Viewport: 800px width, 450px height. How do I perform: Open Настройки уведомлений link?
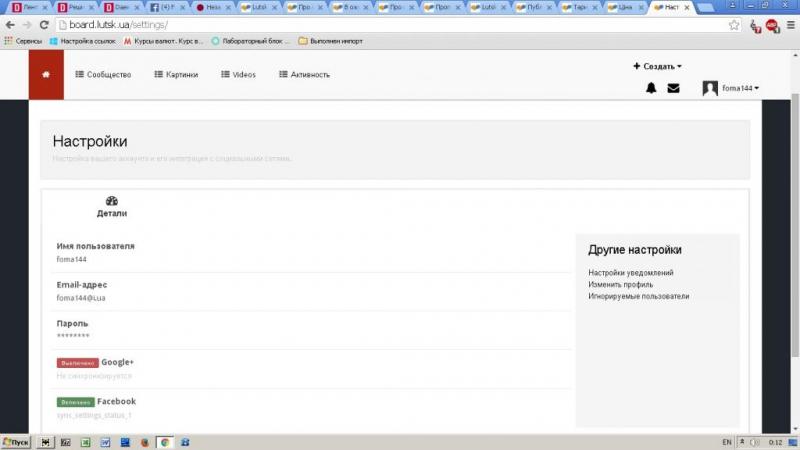coord(630,272)
